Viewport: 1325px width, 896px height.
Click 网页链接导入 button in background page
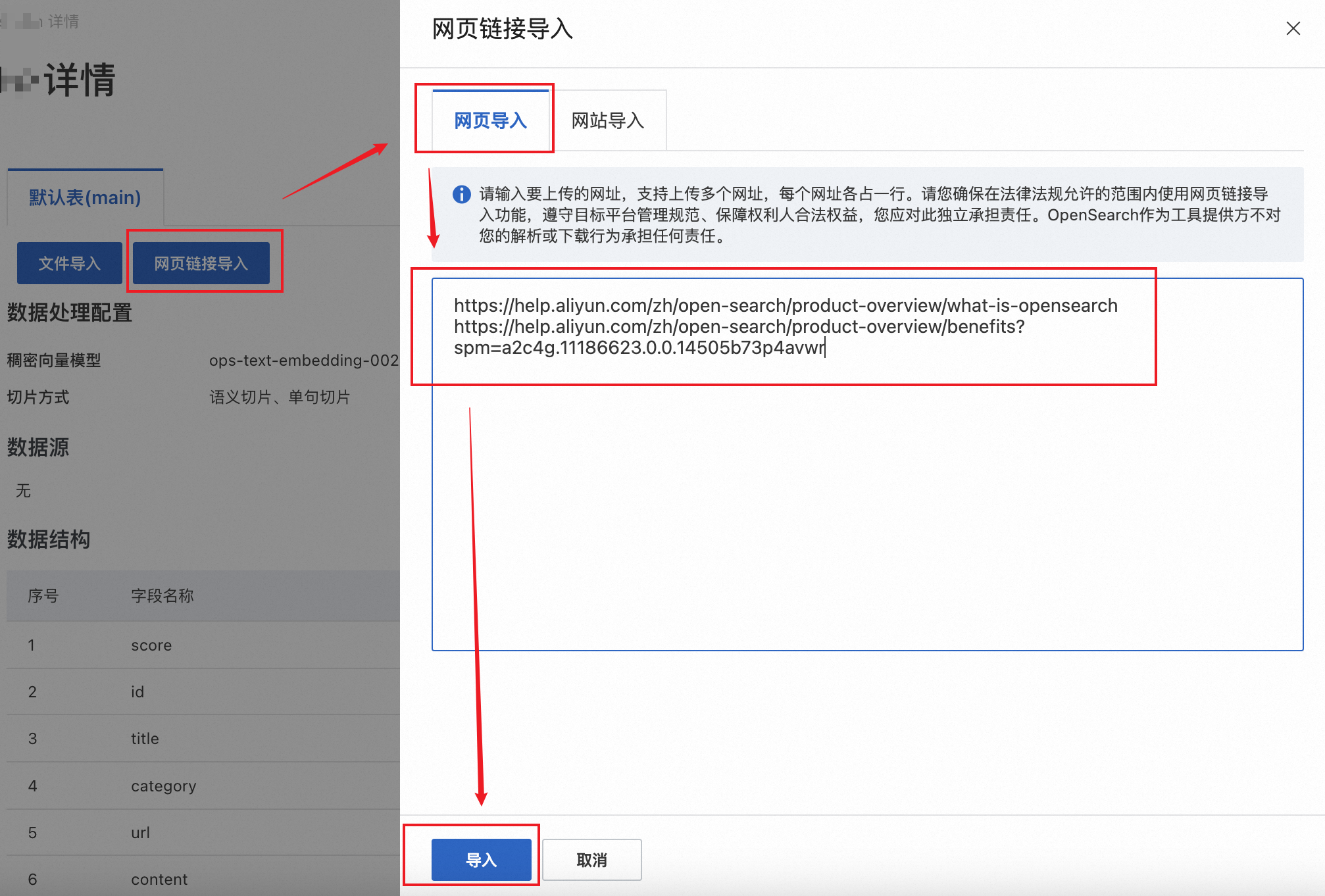201,263
